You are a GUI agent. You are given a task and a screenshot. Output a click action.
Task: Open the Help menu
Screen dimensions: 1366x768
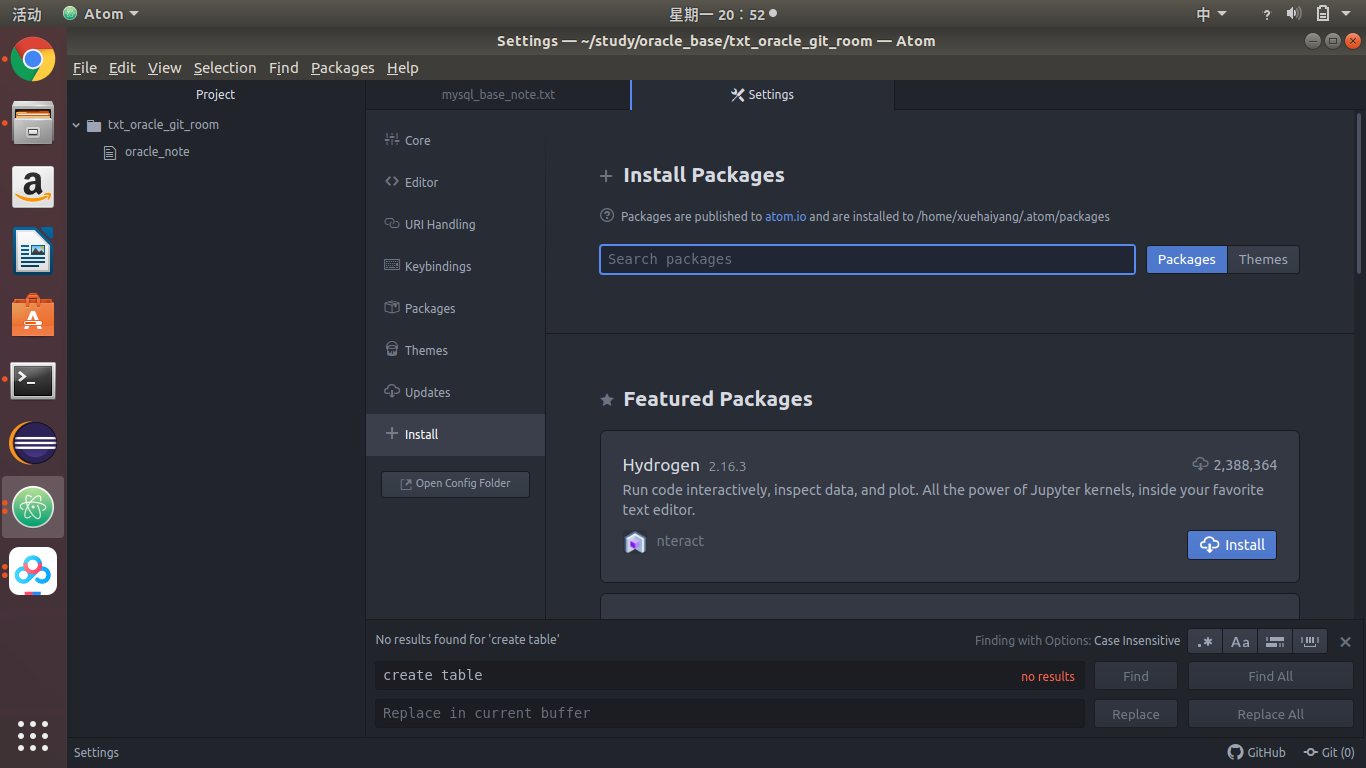click(402, 68)
